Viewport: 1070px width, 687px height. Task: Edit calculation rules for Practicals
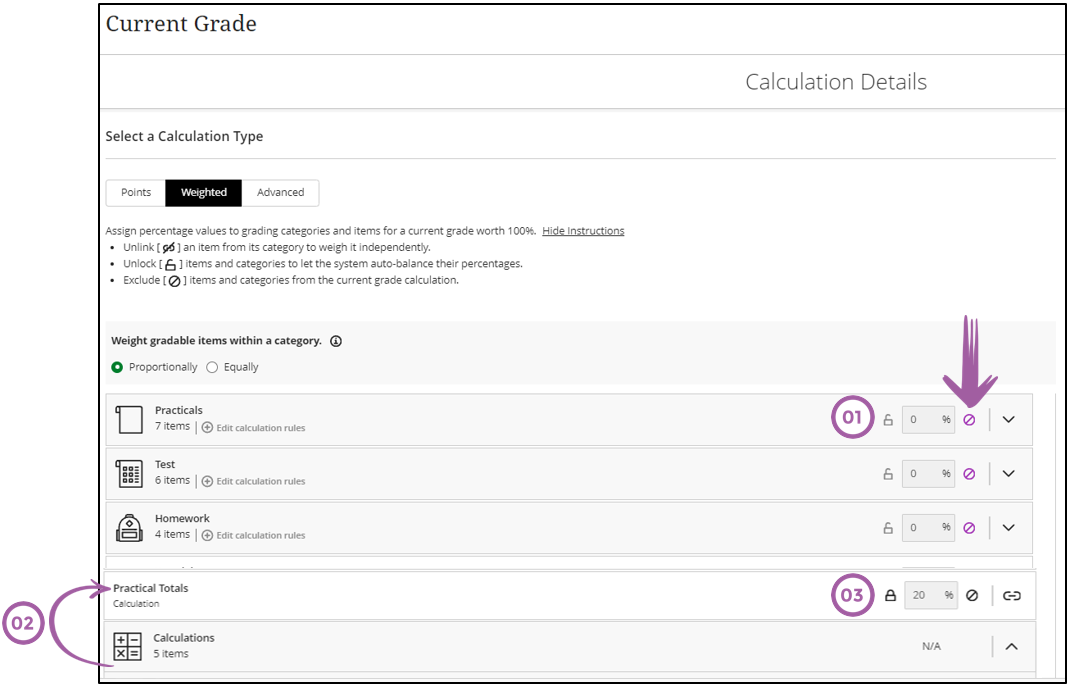pyautogui.click(x=261, y=428)
